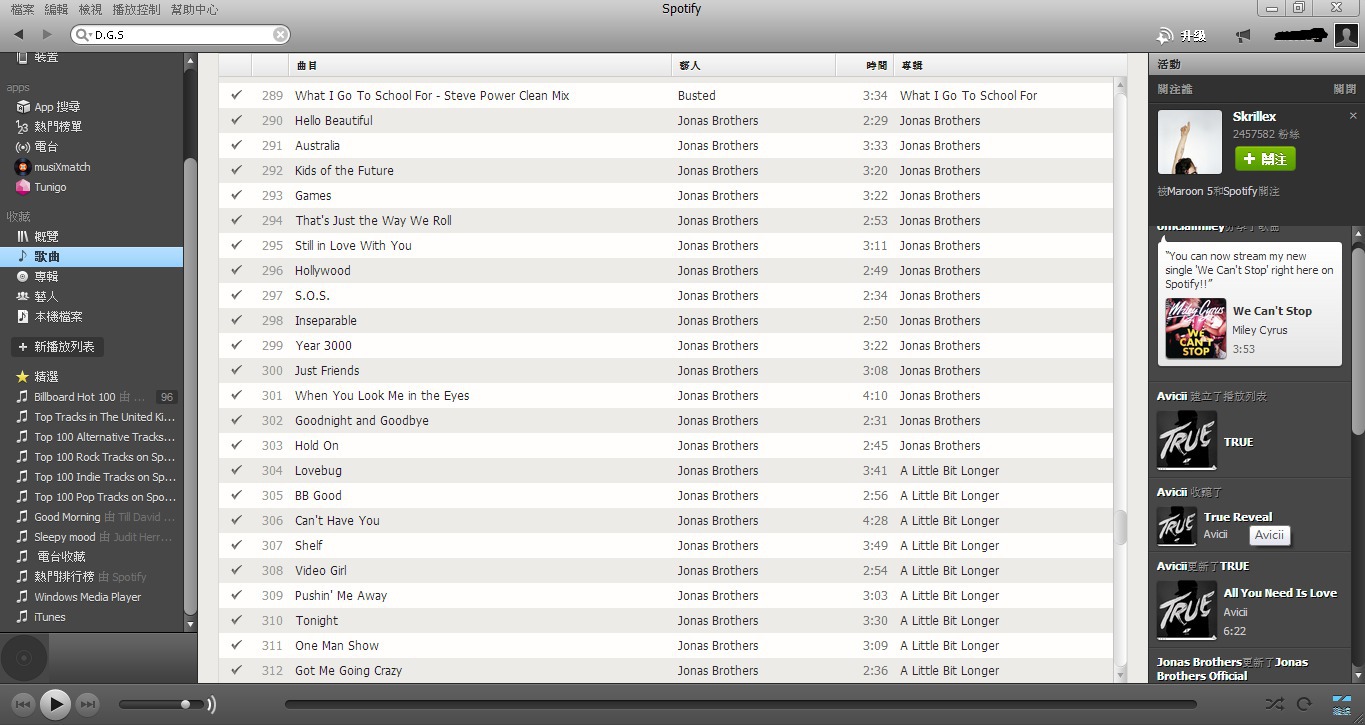Click the search input field
The height and width of the screenshot is (725, 1365).
(181, 35)
